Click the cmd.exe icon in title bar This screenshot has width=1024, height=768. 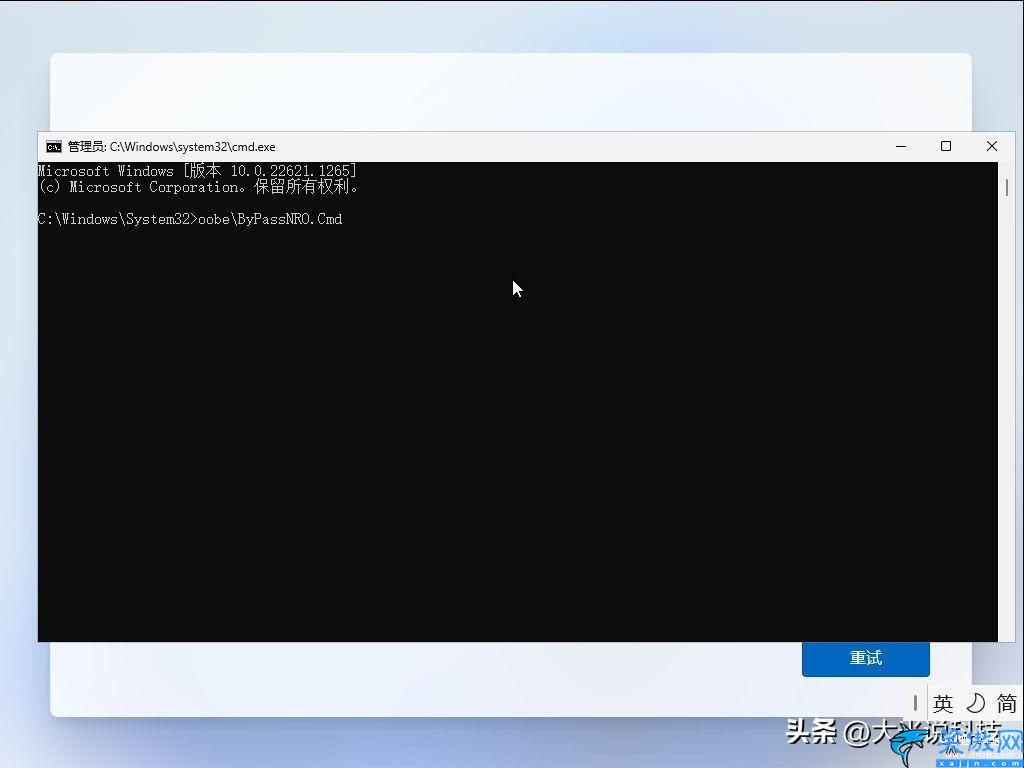pos(54,146)
